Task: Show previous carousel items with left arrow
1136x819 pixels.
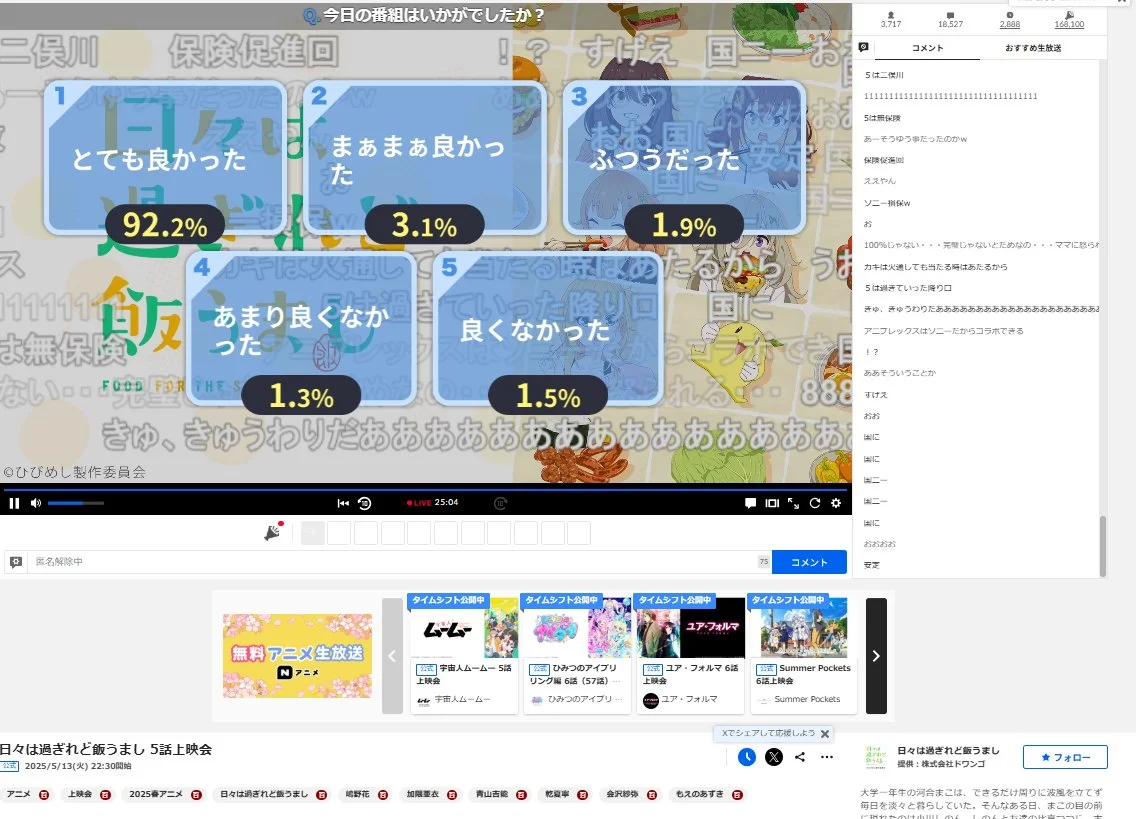Action: [392, 656]
